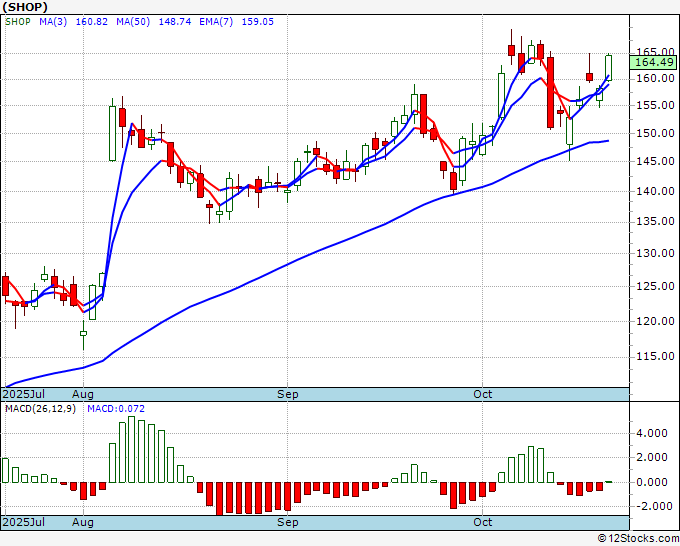
Task: Click the tall green gap-up candle in early August
Action: [112, 133]
